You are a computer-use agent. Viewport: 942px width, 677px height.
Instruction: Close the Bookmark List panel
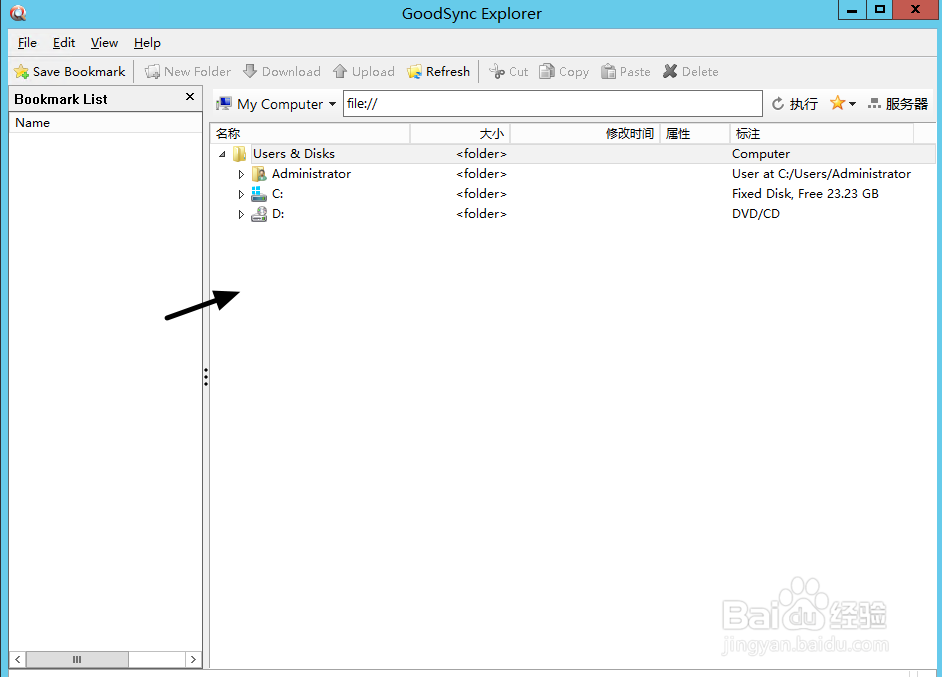190,97
